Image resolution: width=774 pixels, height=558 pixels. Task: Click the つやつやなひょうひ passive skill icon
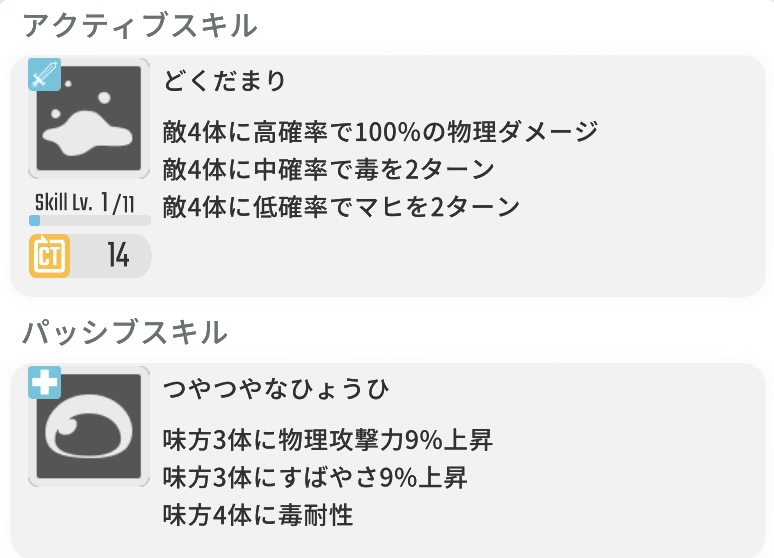tap(89, 426)
